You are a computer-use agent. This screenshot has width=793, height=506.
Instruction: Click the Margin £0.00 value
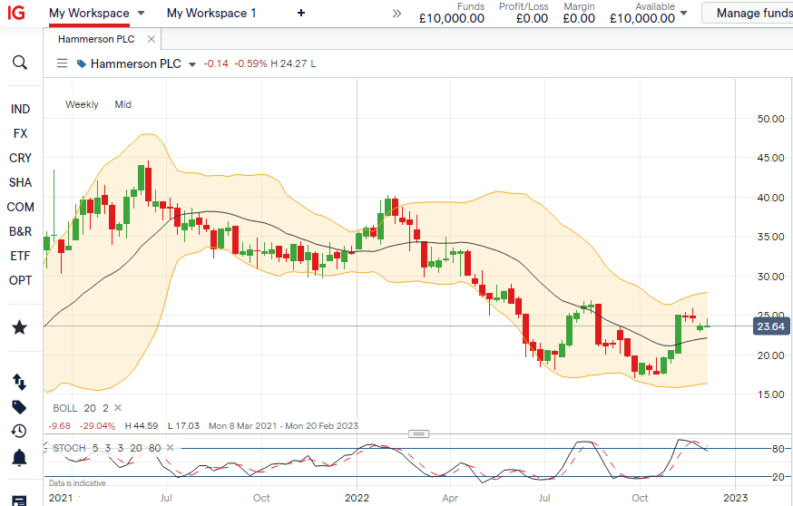[579, 19]
